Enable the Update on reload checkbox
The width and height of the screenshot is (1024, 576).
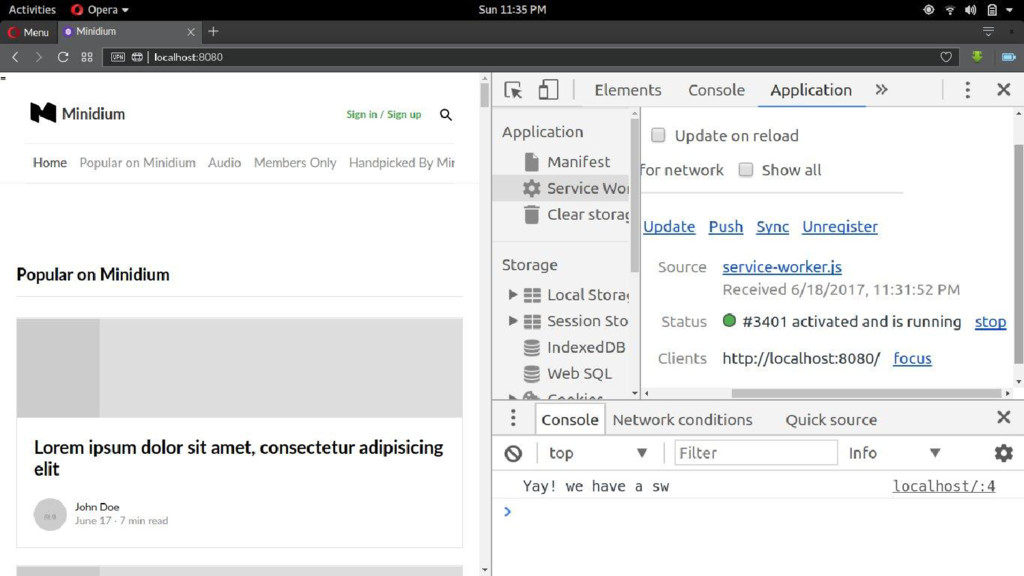click(x=658, y=135)
